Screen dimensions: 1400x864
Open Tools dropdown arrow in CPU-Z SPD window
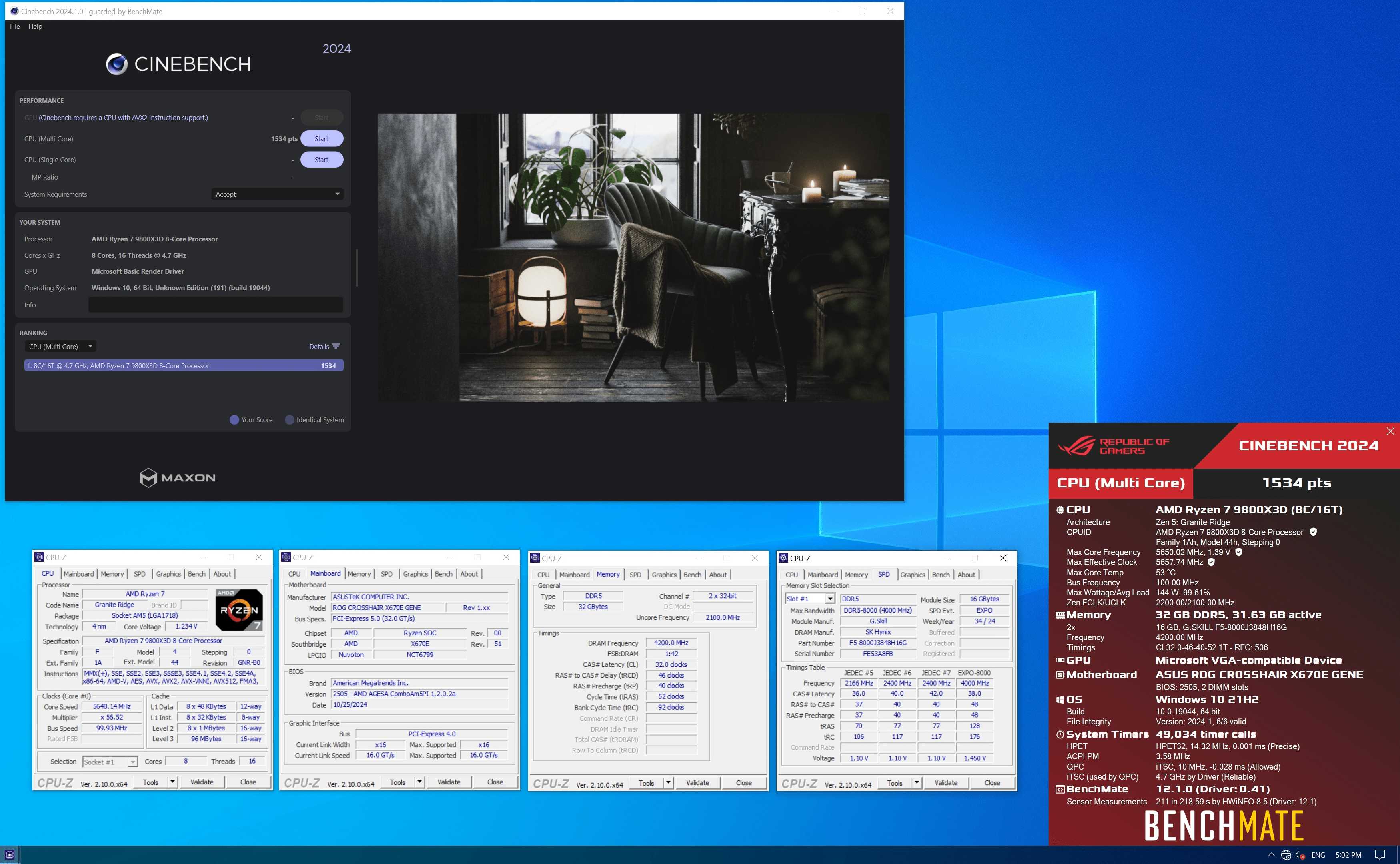[917, 783]
